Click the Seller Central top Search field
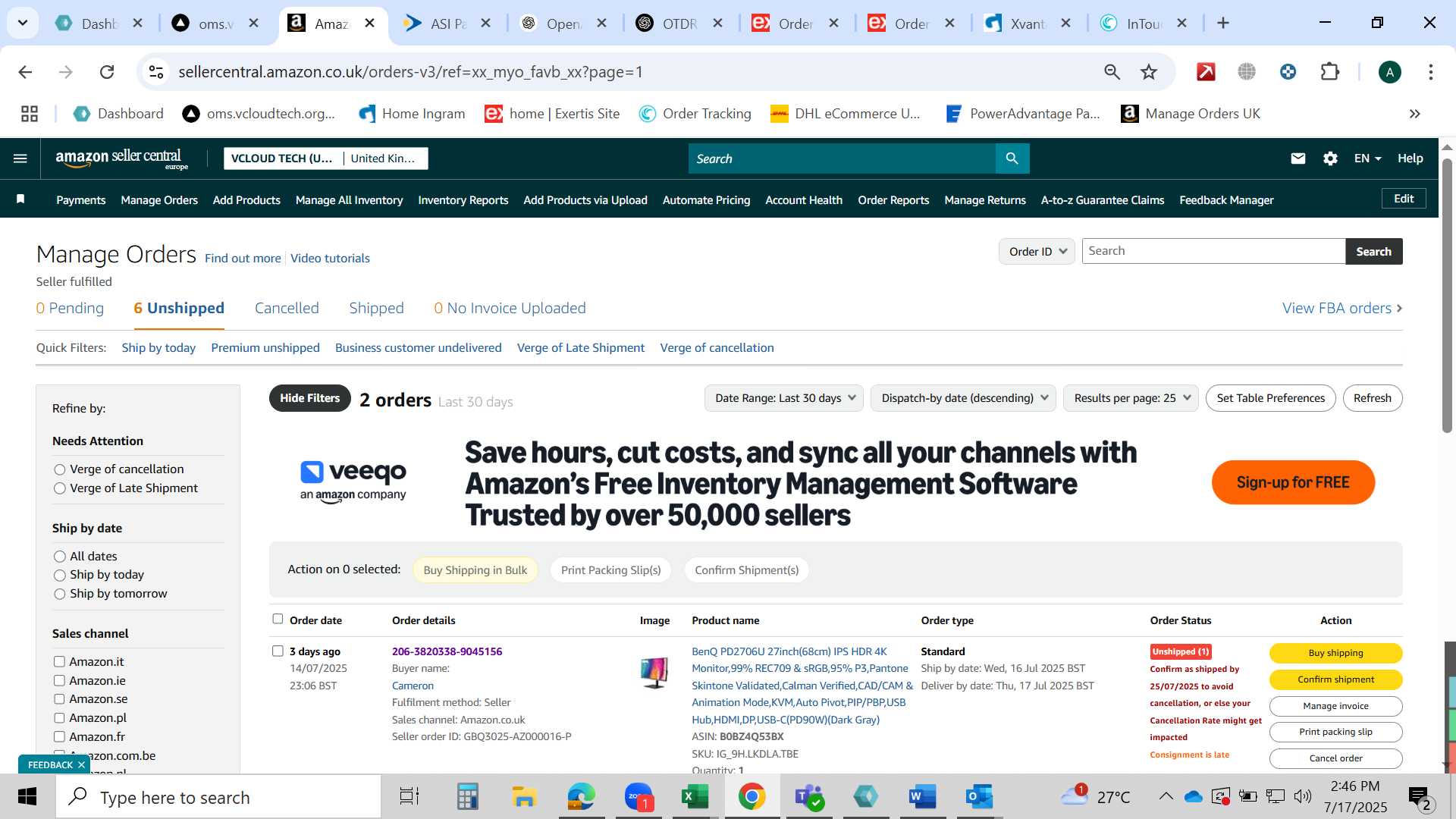 point(842,158)
